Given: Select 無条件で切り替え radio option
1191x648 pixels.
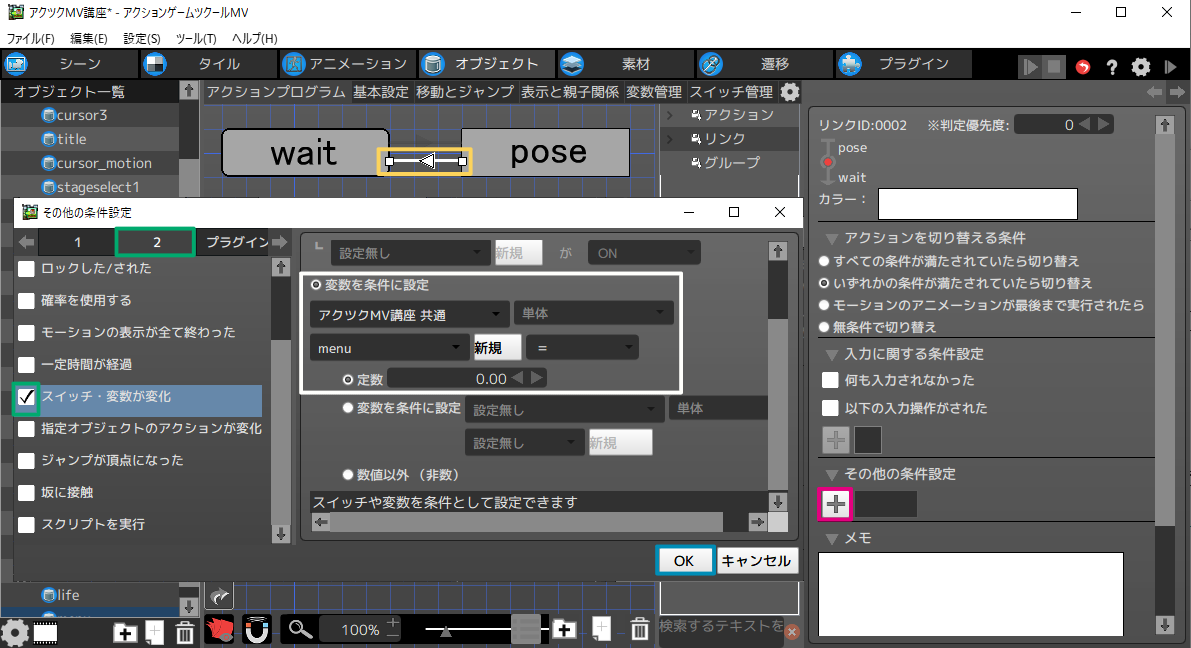Looking at the screenshot, I should tap(825, 327).
